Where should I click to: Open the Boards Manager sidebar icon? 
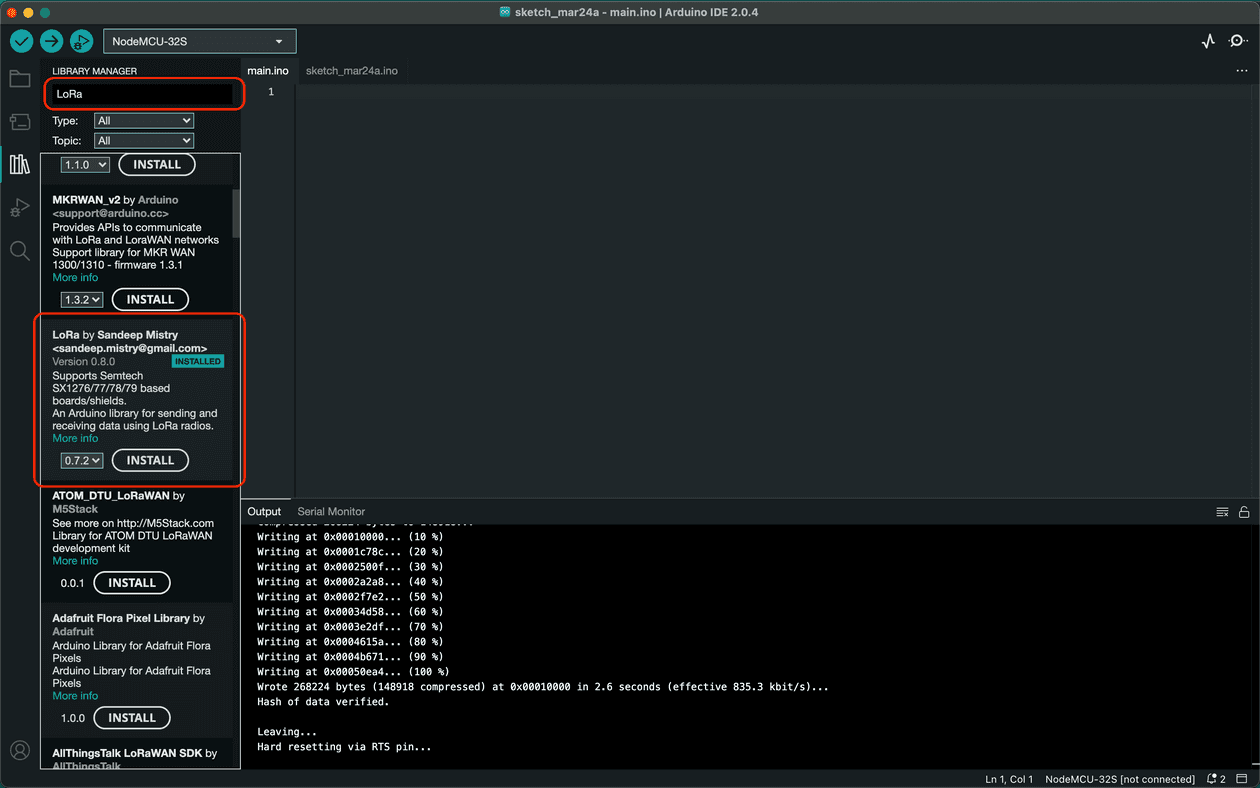tap(20, 122)
